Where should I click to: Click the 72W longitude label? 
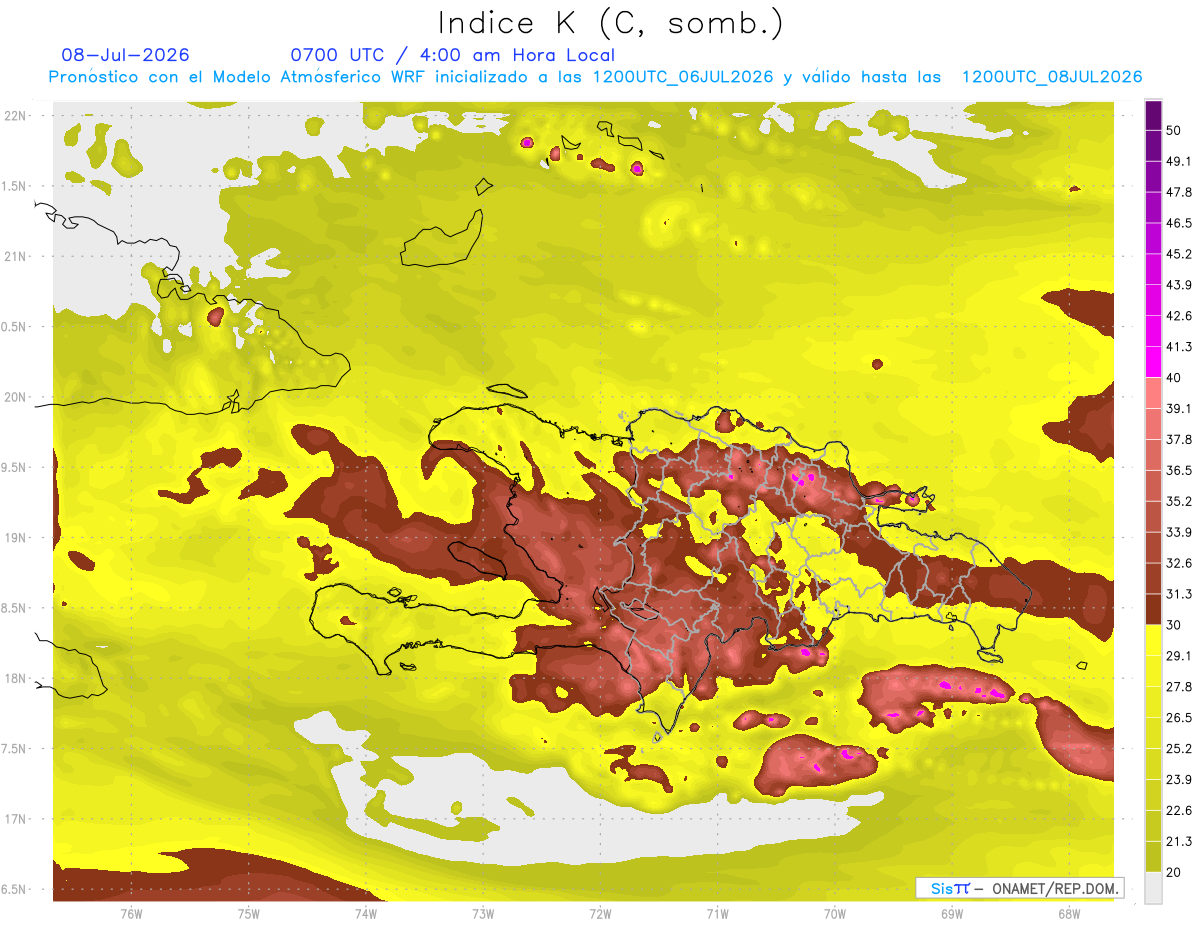point(600,913)
